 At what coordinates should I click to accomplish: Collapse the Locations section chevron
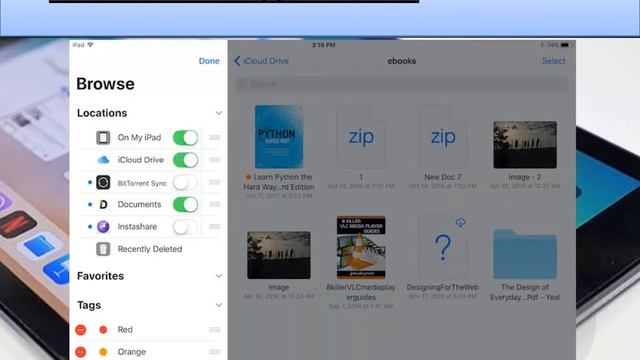pyautogui.click(x=219, y=113)
